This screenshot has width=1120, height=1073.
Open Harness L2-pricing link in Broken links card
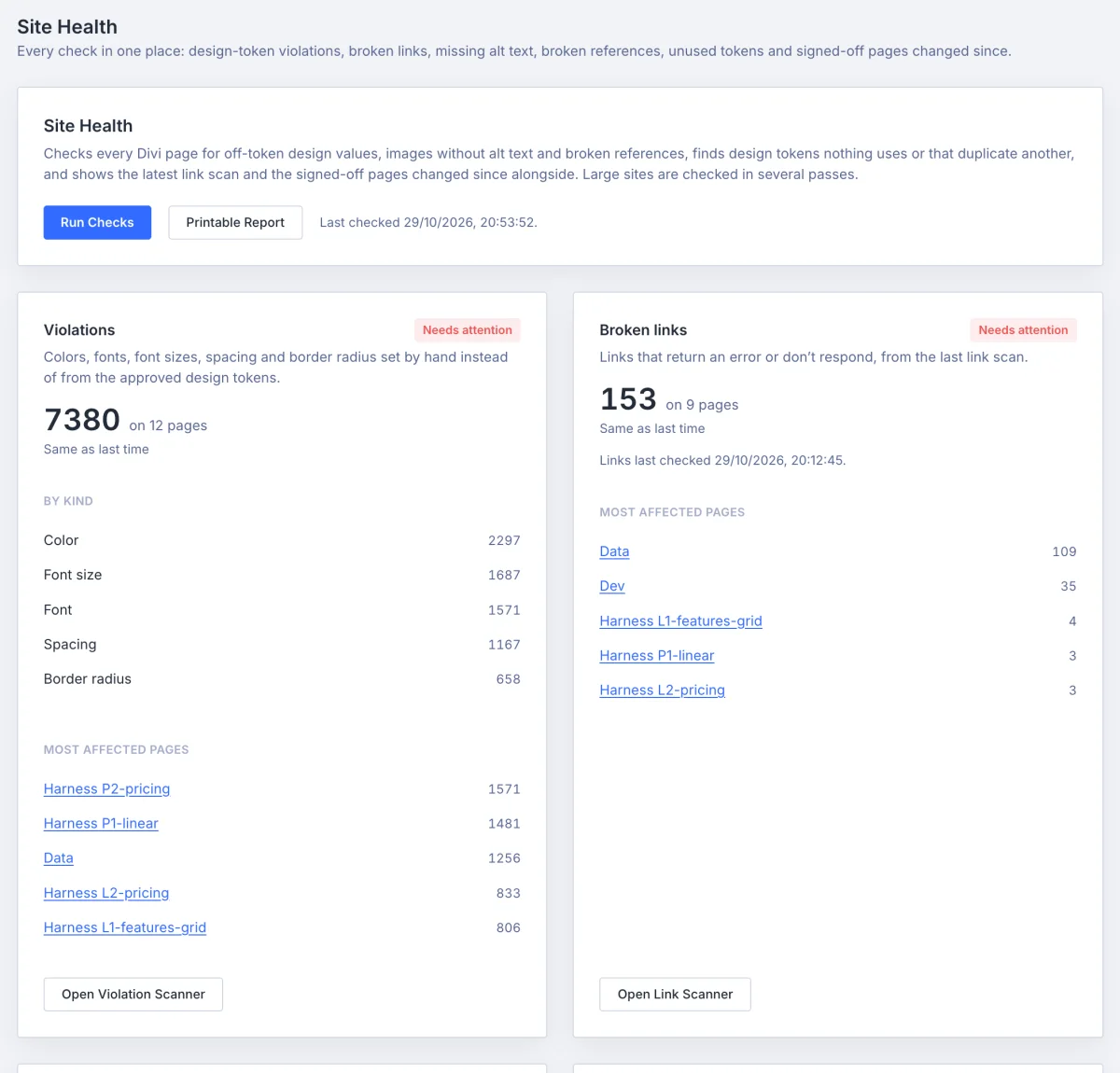tap(663, 690)
